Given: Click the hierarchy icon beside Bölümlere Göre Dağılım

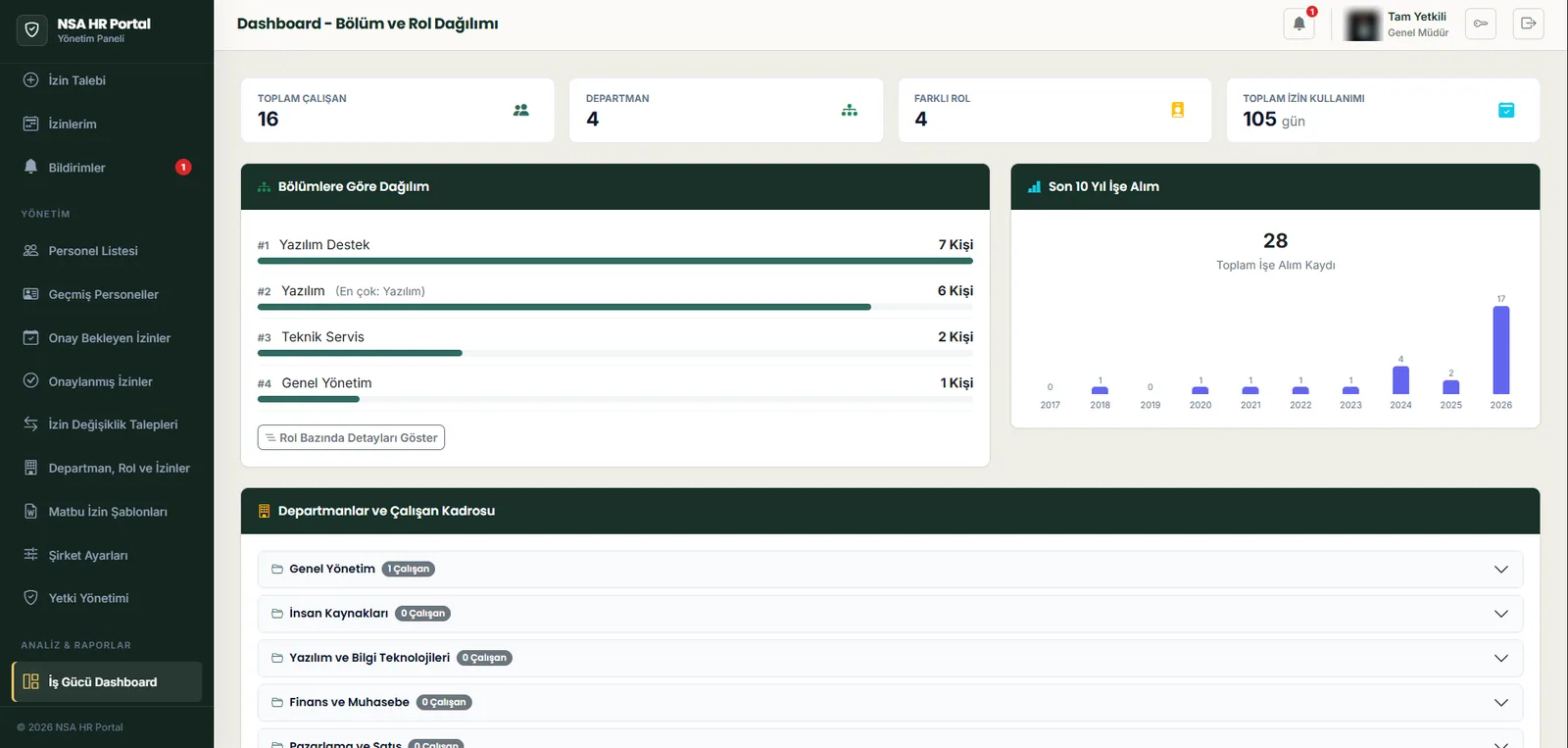Looking at the screenshot, I should pos(264,186).
